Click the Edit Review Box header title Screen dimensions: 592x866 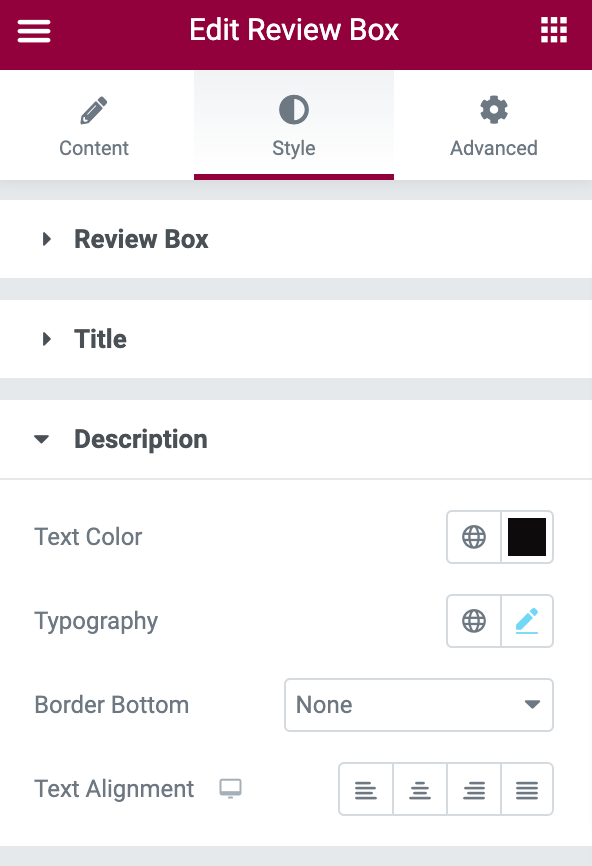294,30
